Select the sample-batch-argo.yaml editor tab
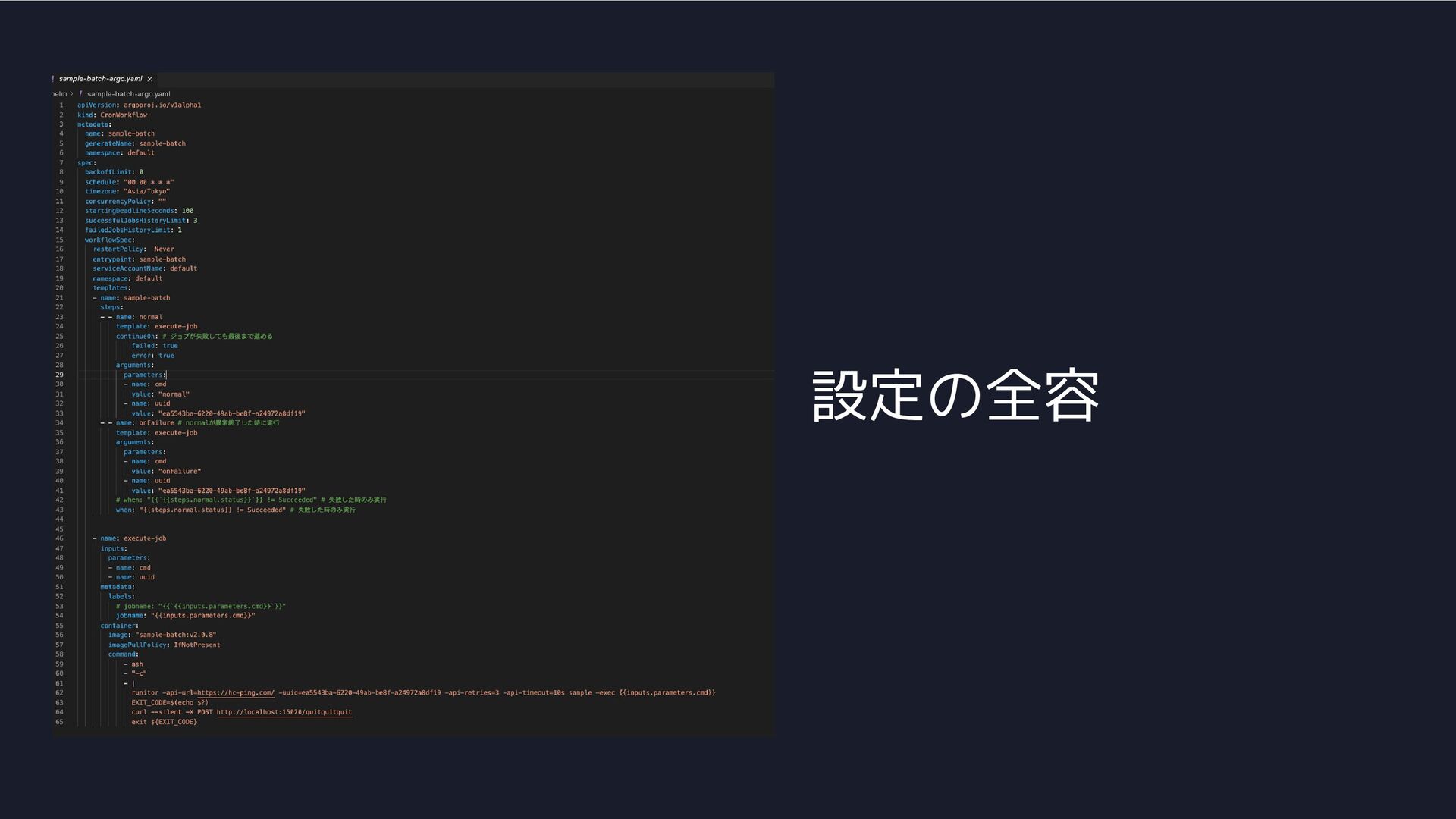This screenshot has width=1456, height=819. click(x=100, y=79)
